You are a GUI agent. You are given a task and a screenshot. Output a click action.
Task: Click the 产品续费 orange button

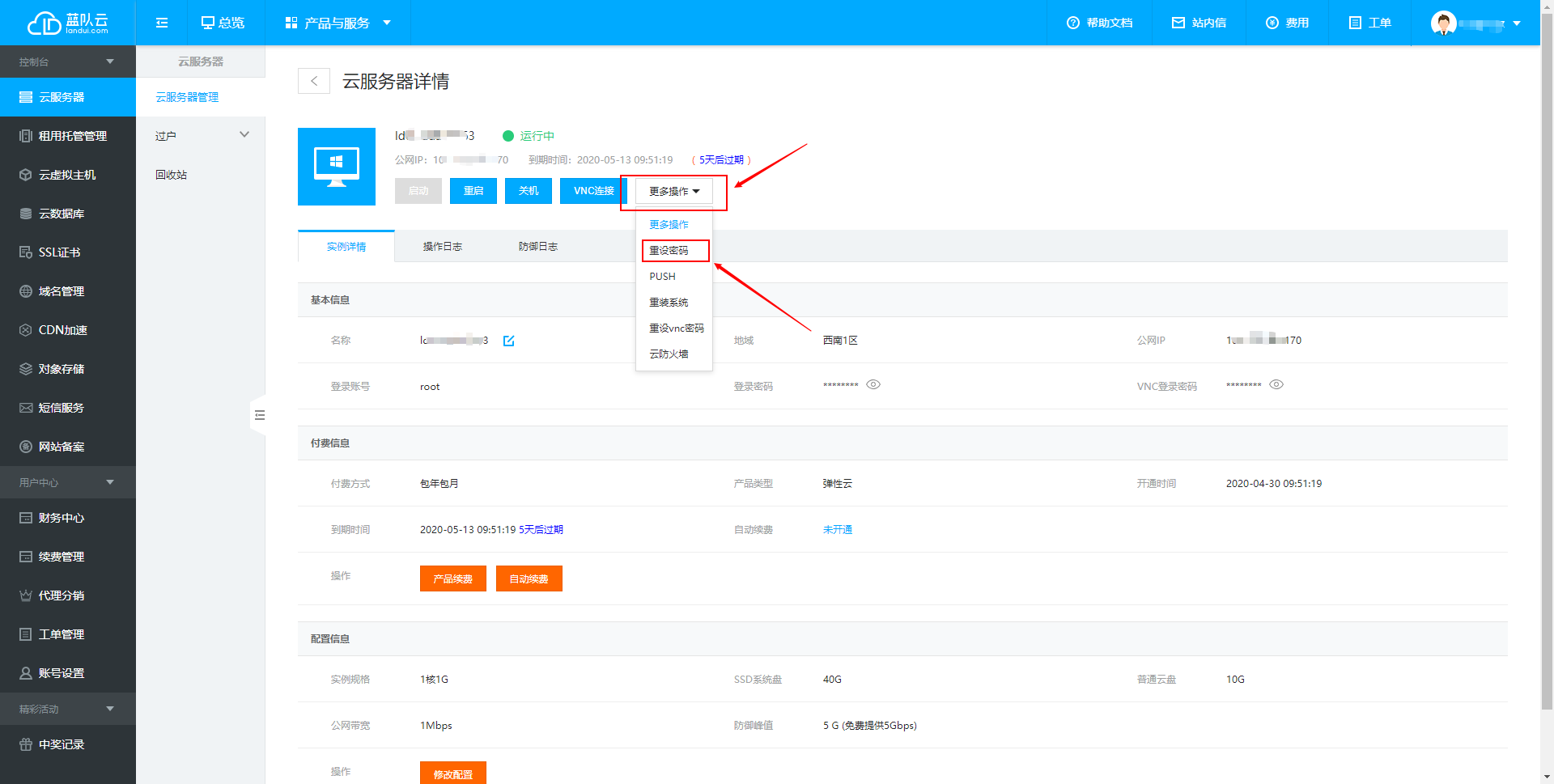click(453, 578)
